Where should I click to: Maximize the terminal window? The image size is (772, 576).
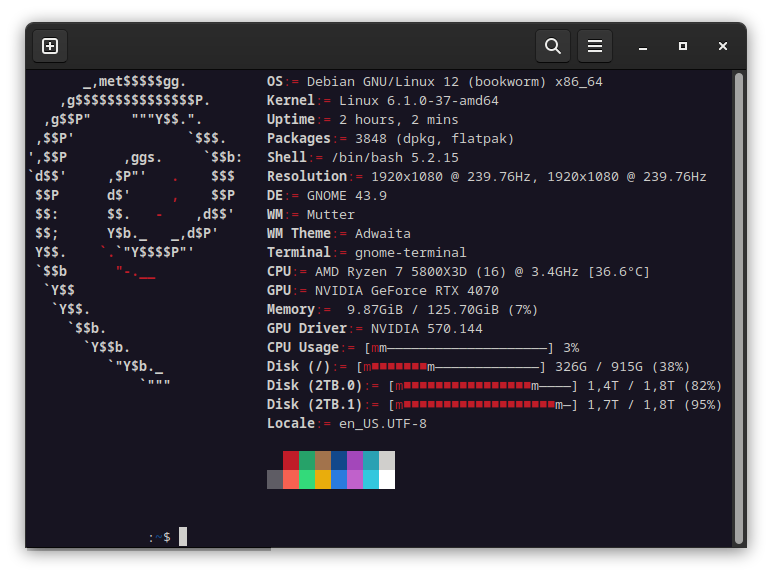683,46
